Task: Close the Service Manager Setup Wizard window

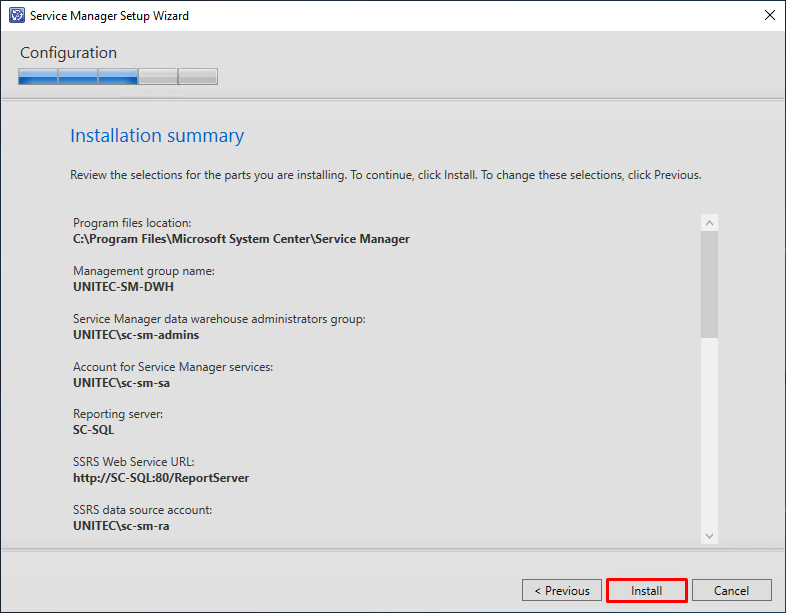Action: coord(769,16)
